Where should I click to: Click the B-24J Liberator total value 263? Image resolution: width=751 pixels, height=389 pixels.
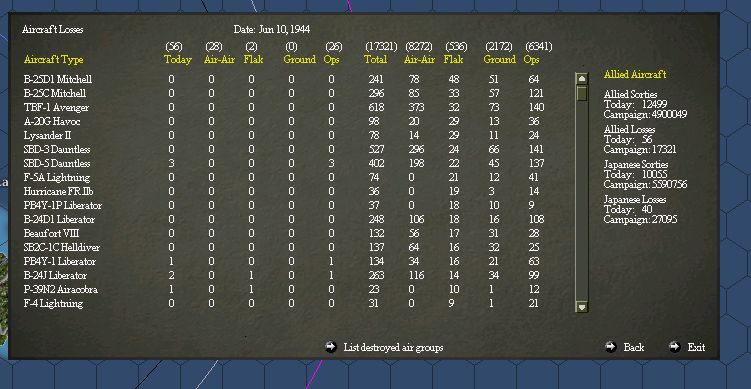click(x=376, y=275)
